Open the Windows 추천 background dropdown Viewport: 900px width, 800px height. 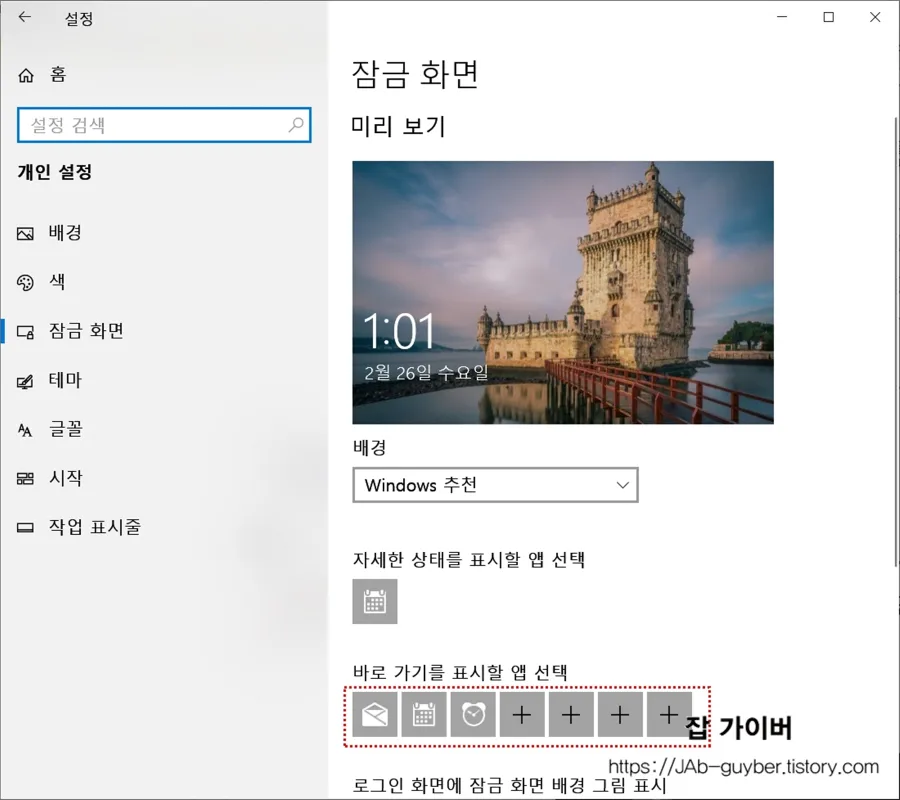click(x=495, y=485)
